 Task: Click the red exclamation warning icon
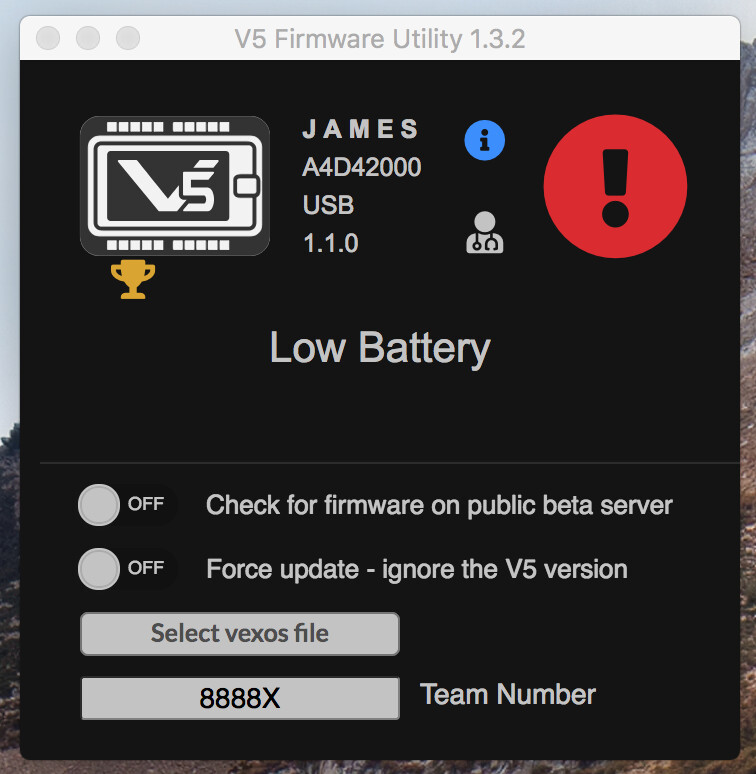click(615, 187)
